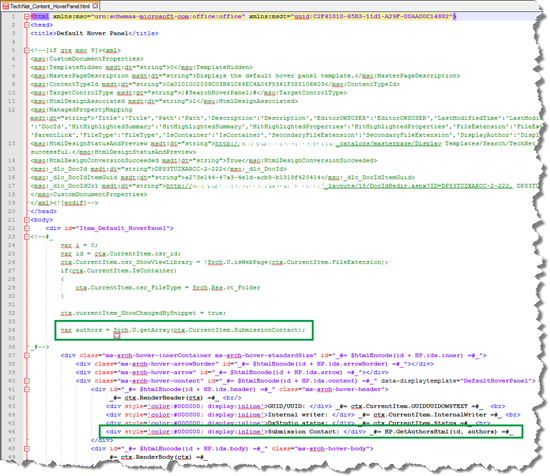This screenshot has height=476, width=550.
Task: Collapse the Item_Default_HoverPanel div fold
Action: [27, 228]
